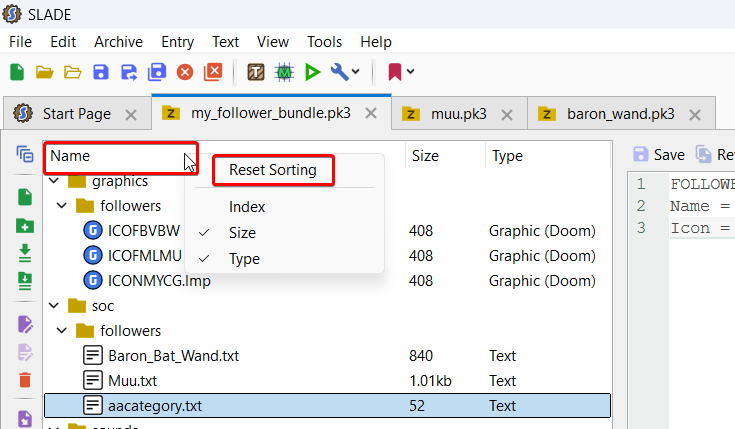Switch to the baron_wand.pk3 tab
The height and width of the screenshot is (429, 735).
click(621, 114)
